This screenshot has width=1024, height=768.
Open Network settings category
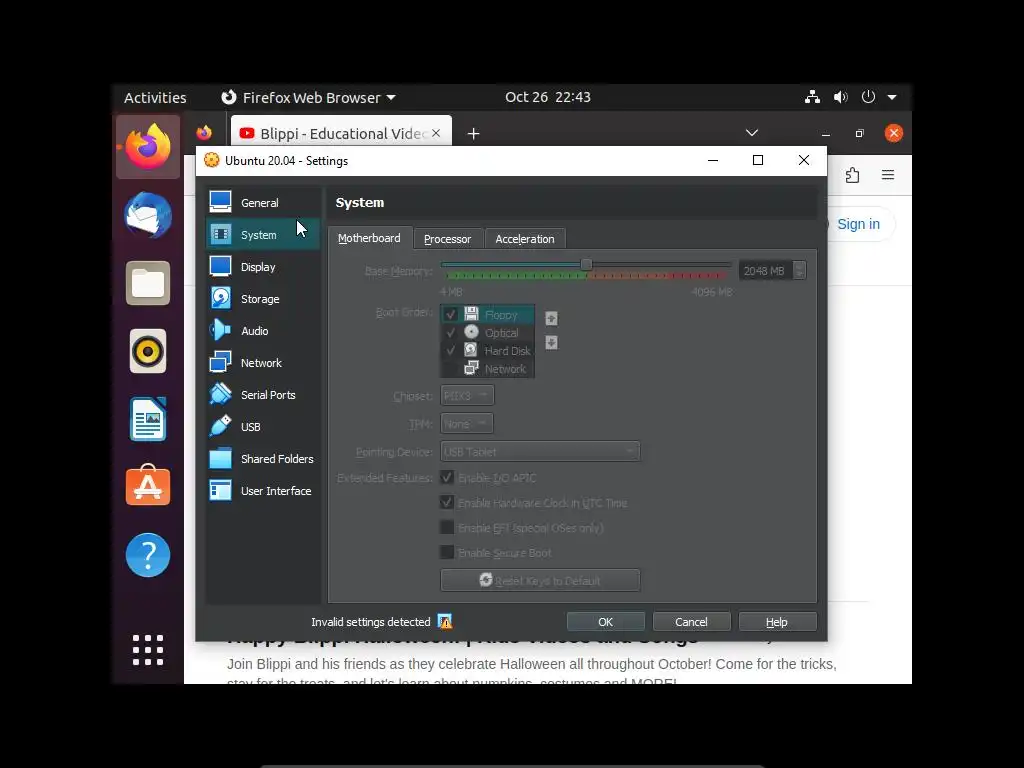(x=263, y=362)
